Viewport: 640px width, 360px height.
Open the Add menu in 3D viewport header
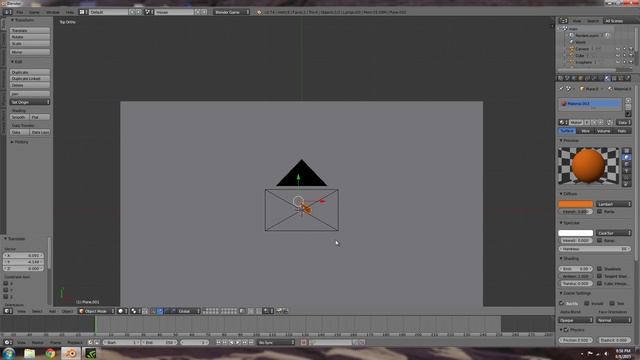tap(52, 311)
